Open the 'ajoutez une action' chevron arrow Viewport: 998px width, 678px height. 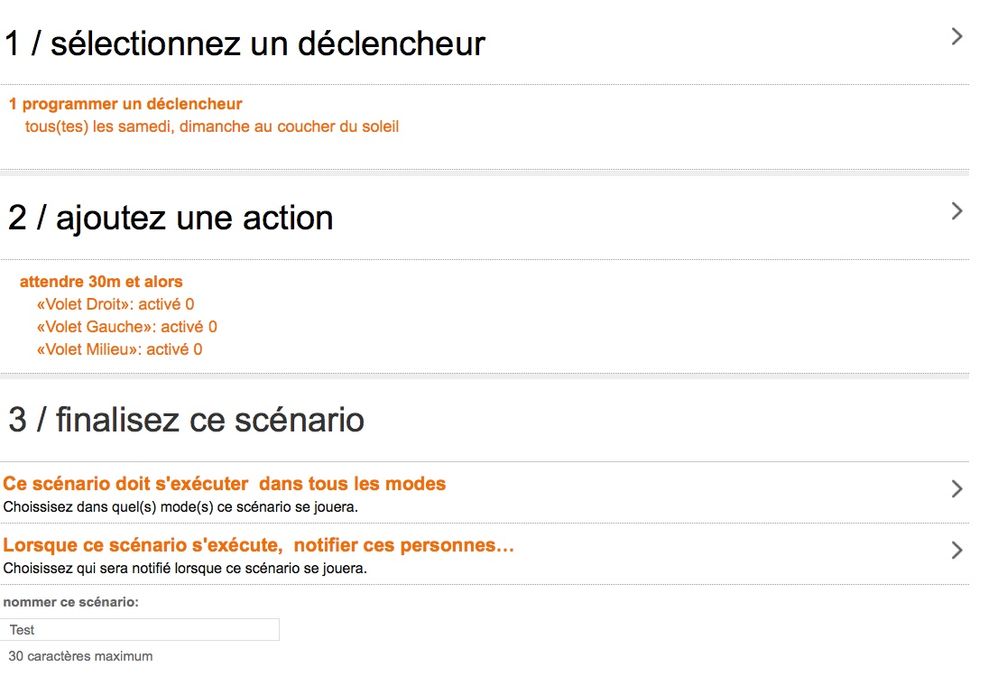[x=956, y=211]
